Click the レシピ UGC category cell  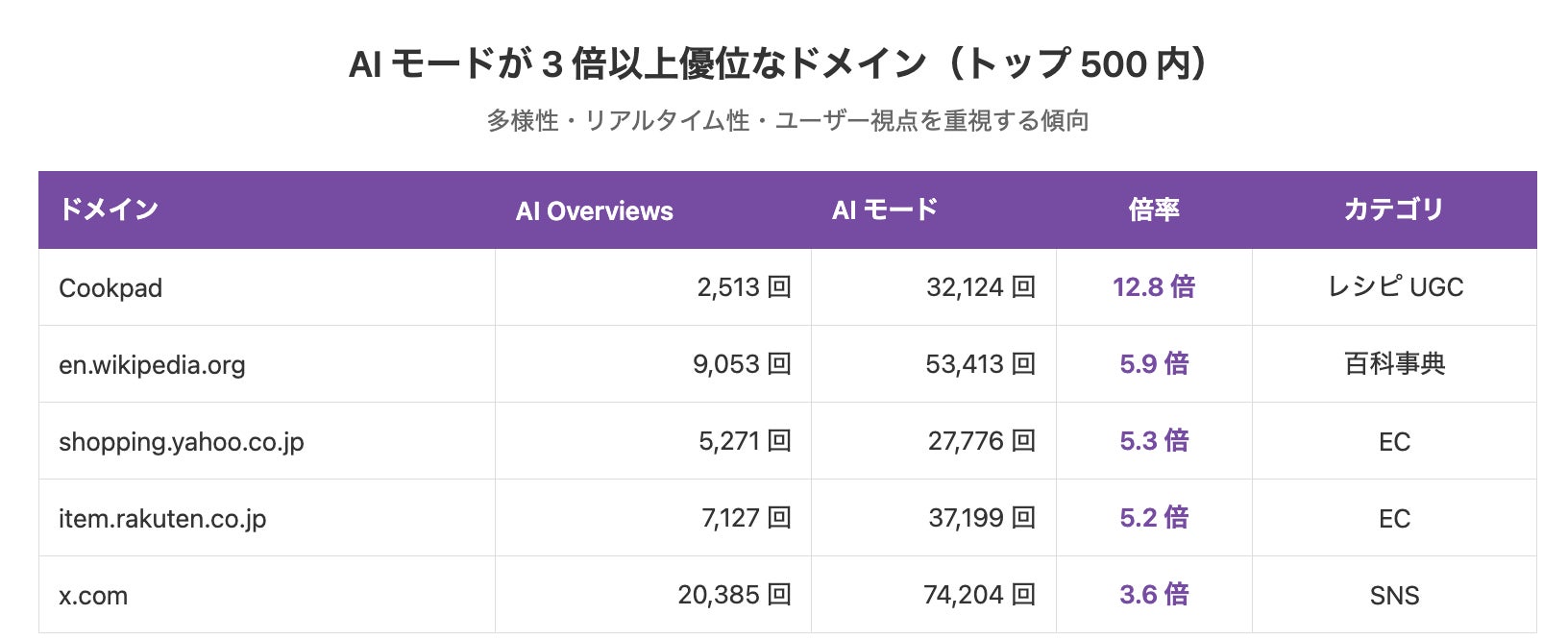[x=1394, y=286]
